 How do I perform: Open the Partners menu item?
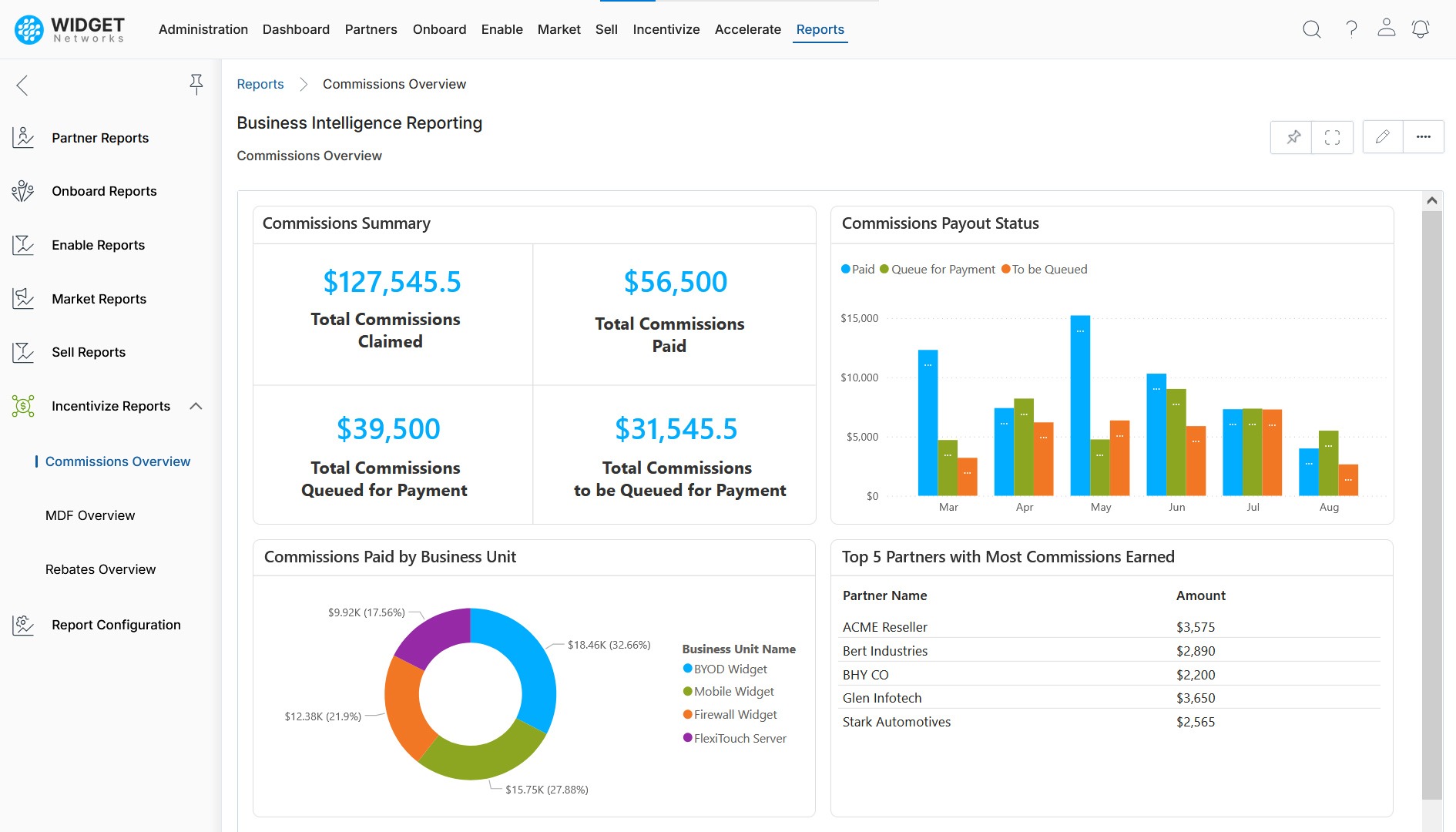pos(371,29)
